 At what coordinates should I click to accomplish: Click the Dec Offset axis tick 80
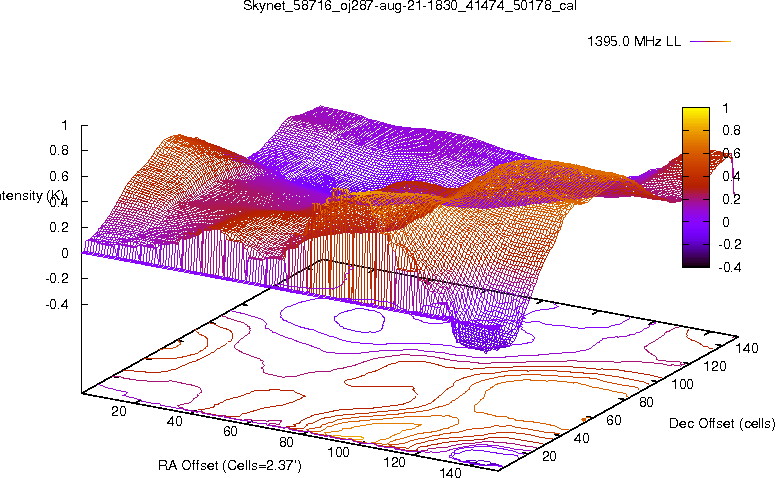pos(646,402)
